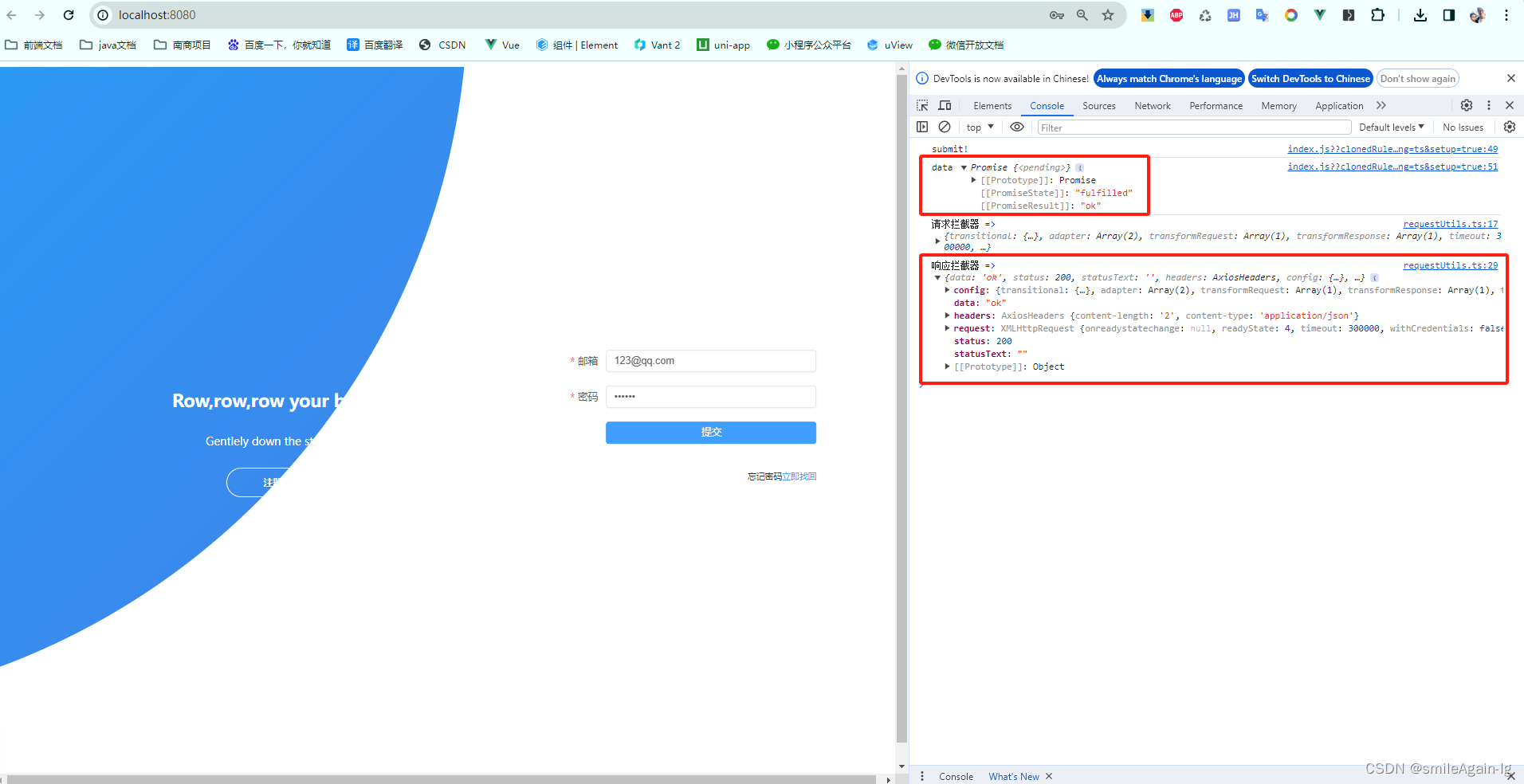
Task: Open the AdBlock Plus extension
Action: pos(1176,15)
